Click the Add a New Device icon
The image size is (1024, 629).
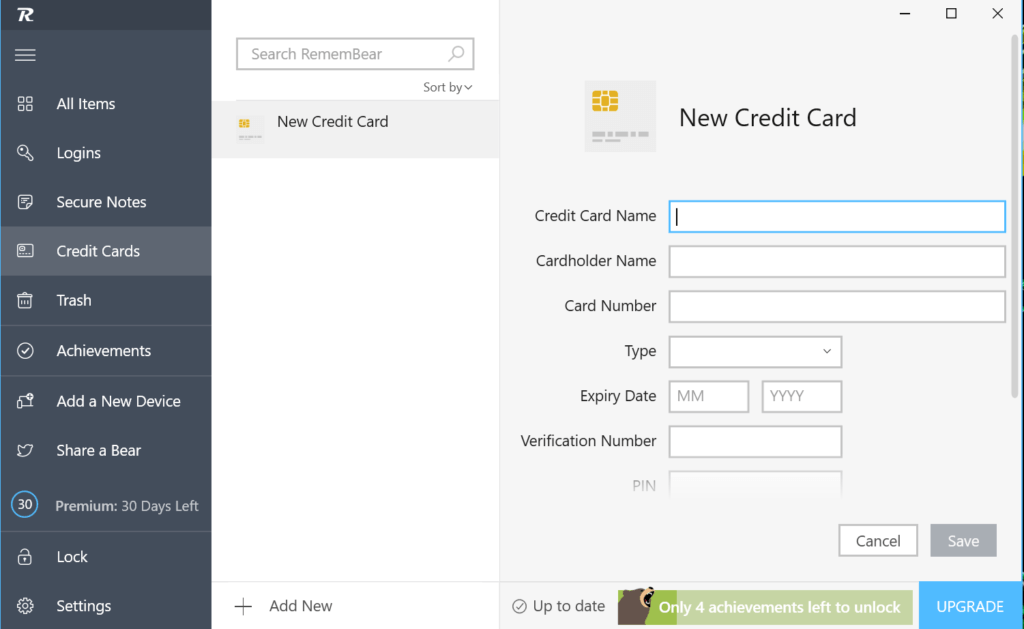(25, 401)
